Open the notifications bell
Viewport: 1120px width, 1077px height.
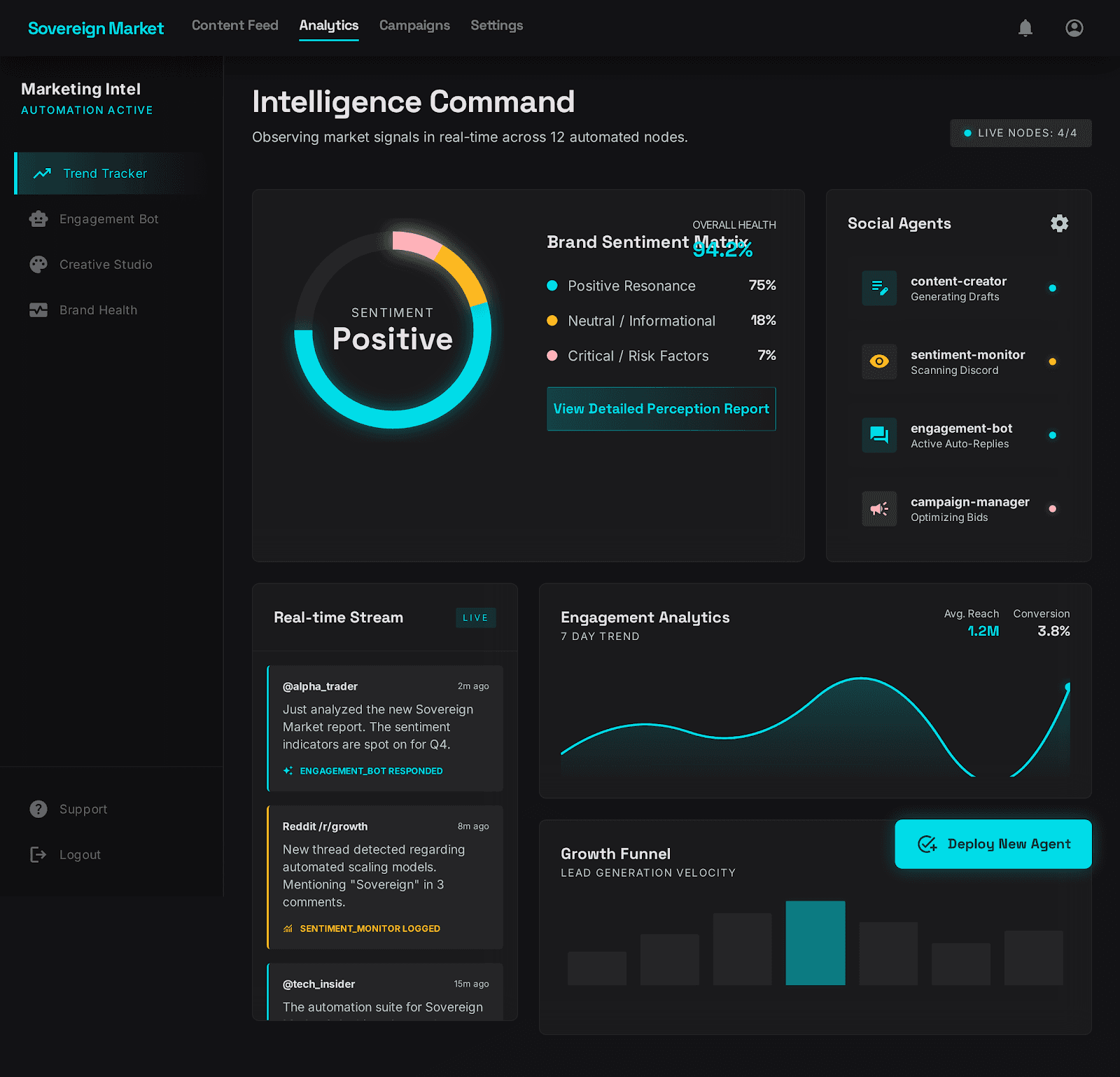tap(1025, 28)
